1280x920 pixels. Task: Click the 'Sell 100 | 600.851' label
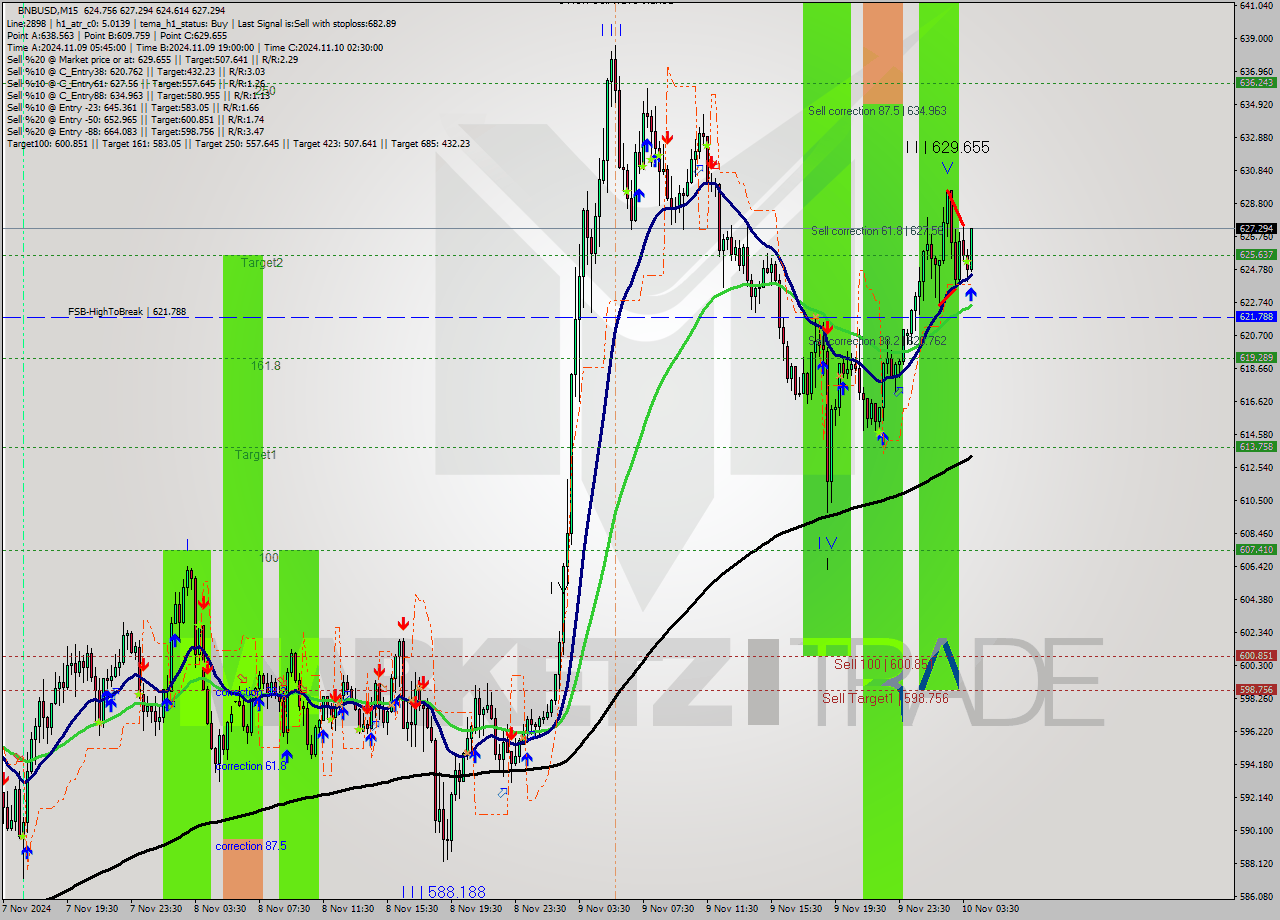pos(883,664)
